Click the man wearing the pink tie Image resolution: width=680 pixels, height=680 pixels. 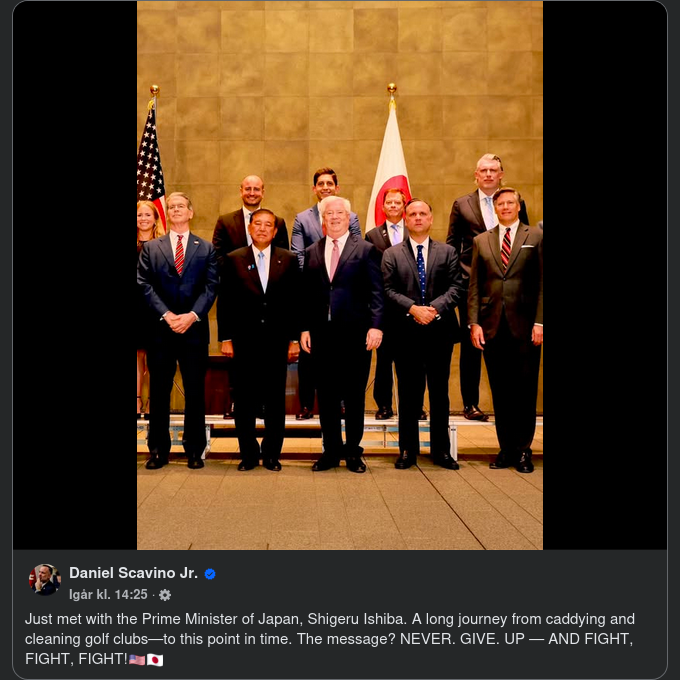click(x=341, y=334)
